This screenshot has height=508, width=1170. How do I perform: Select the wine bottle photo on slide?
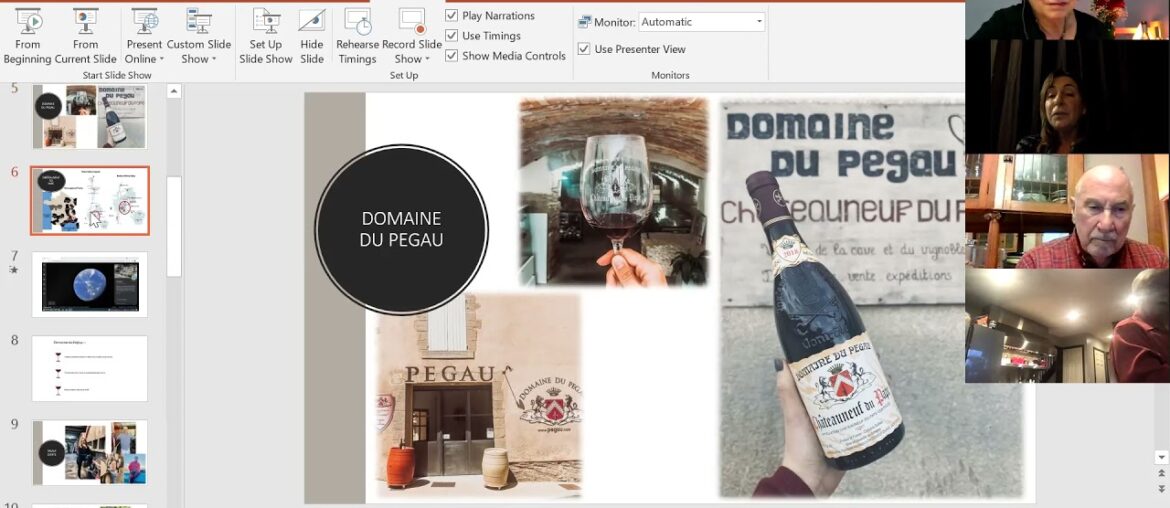coord(842,298)
